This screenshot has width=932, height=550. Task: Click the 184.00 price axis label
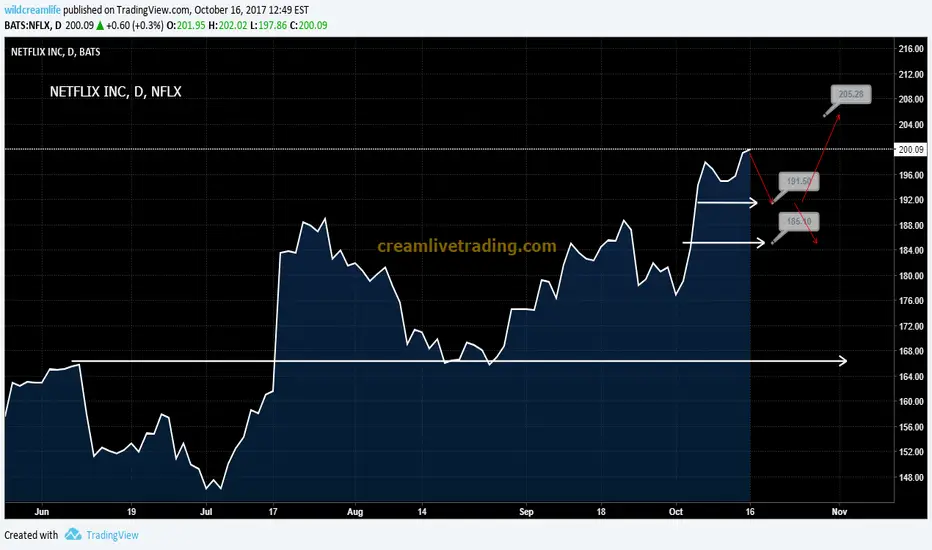(x=911, y=250)
